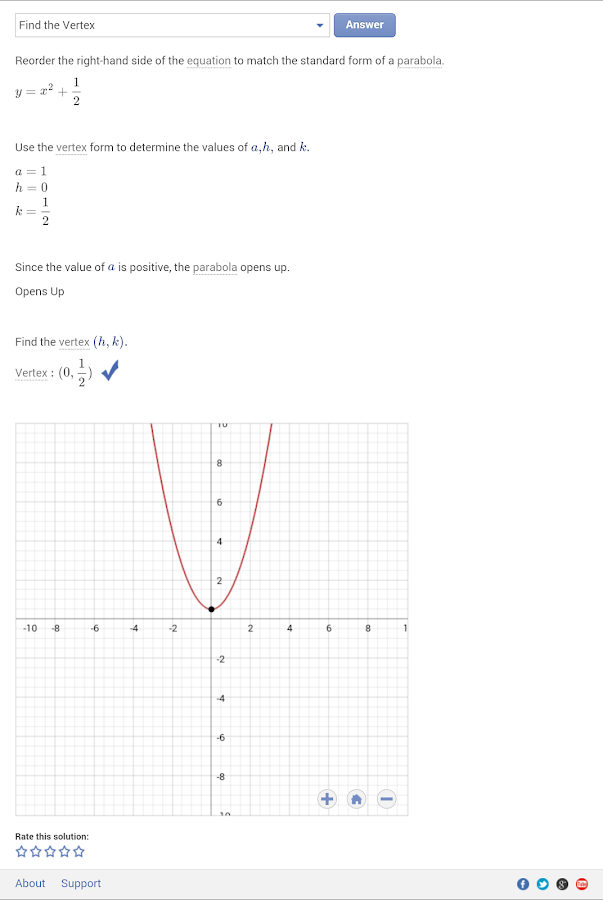Open the Facebook share icon
Screen dimensions: 603x900
[523, 884]
